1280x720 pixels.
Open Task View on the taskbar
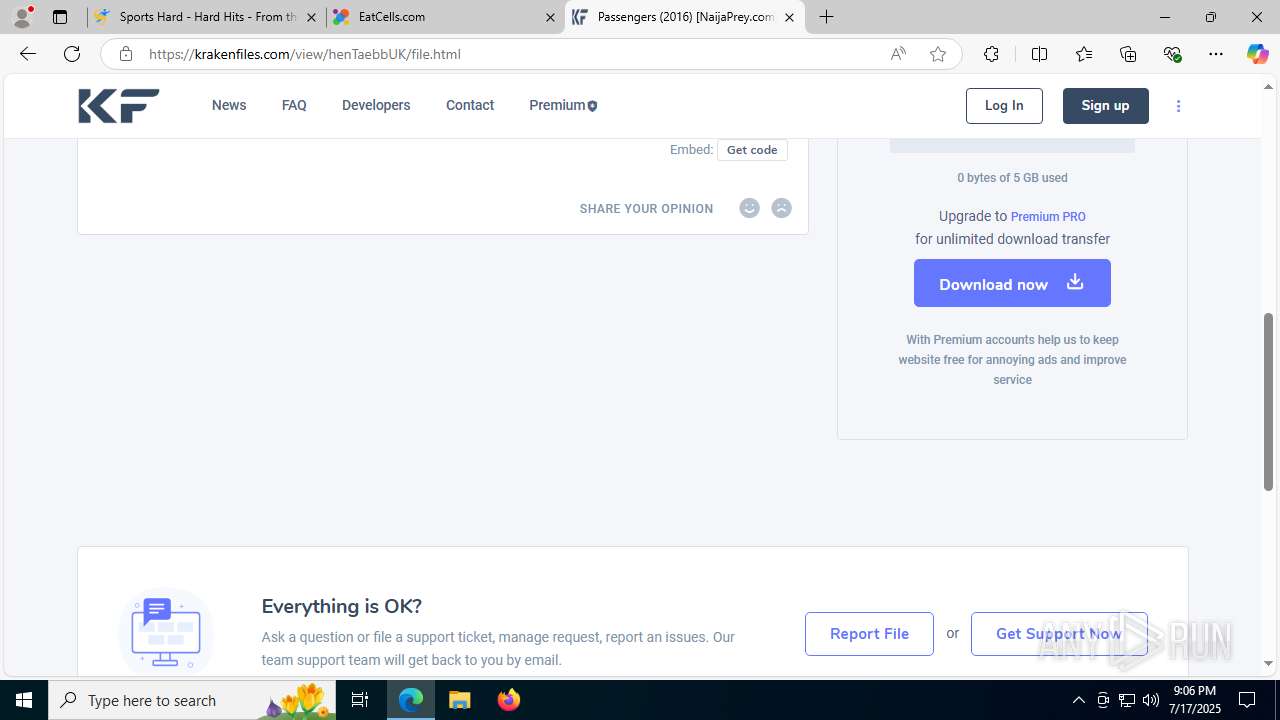(x=360, y=700)
